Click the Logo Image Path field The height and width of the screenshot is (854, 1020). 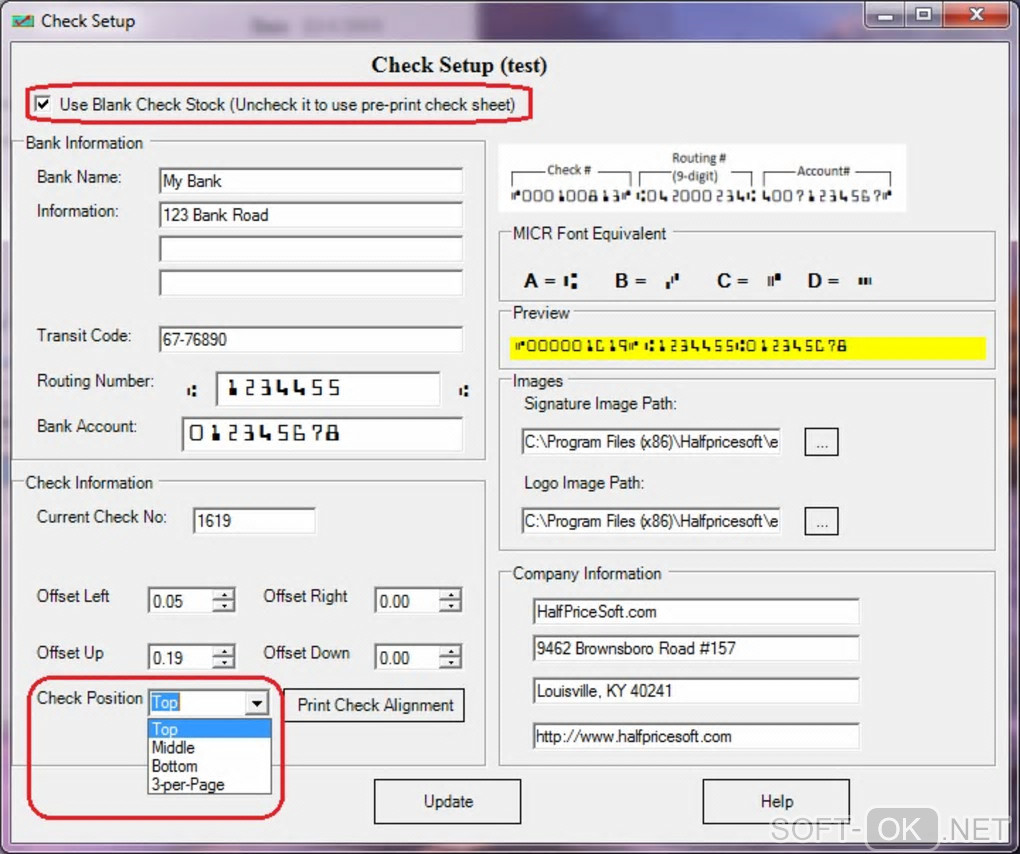pos(651,521)
